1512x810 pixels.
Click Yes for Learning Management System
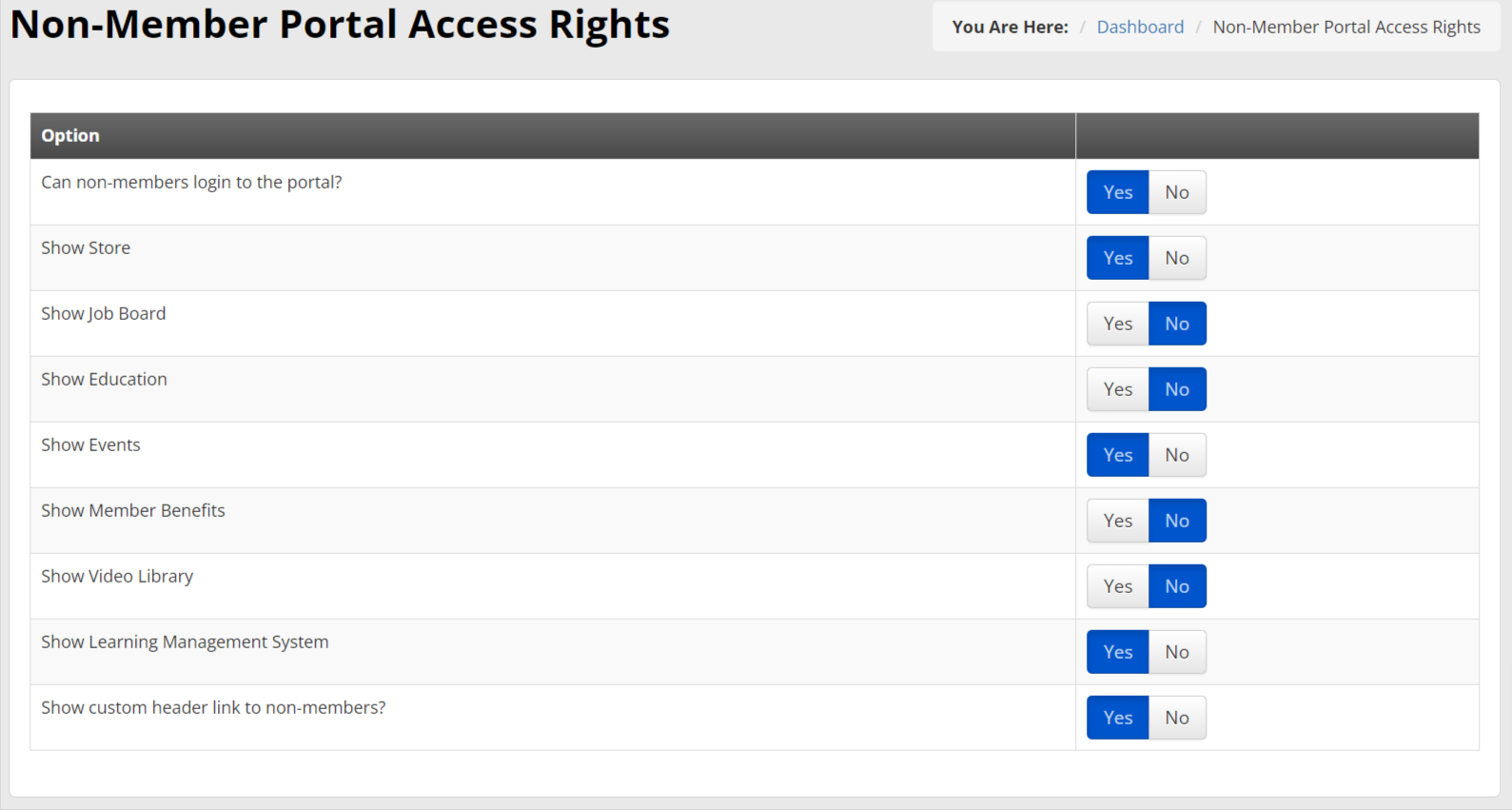[x=1117, y=652]
